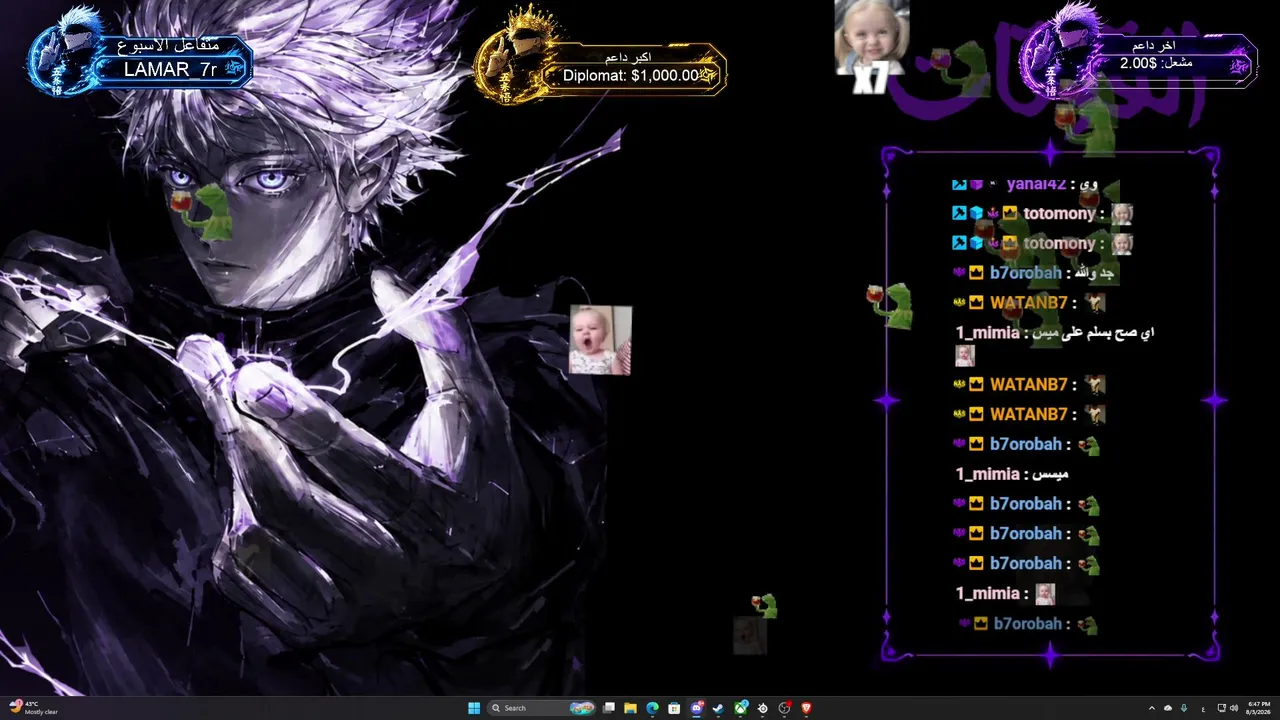The width and height of the screenshot is (1280, 720).
Task: Click the baby emote under the 1_mimia message
Action: click(x=965, y=355)
